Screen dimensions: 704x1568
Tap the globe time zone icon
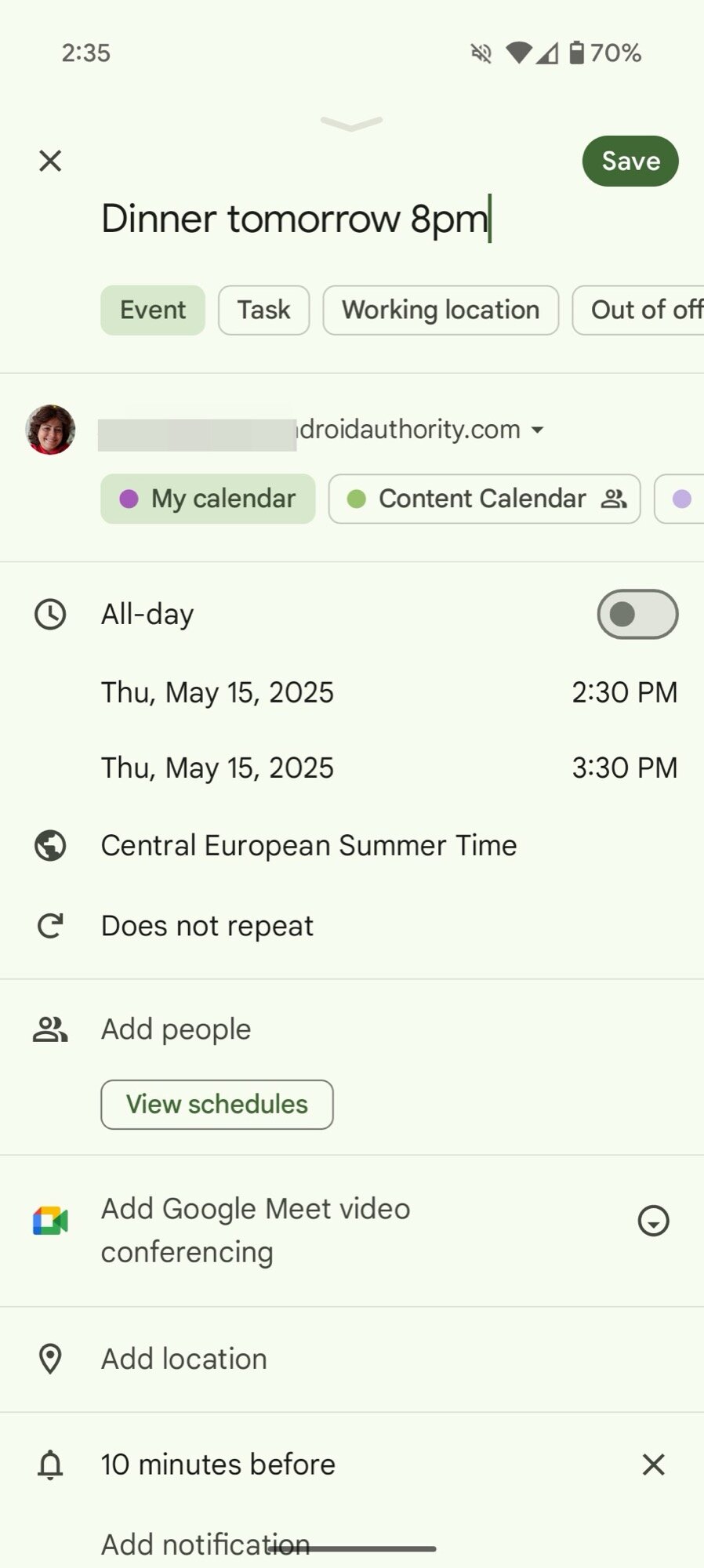click(50, 845)
